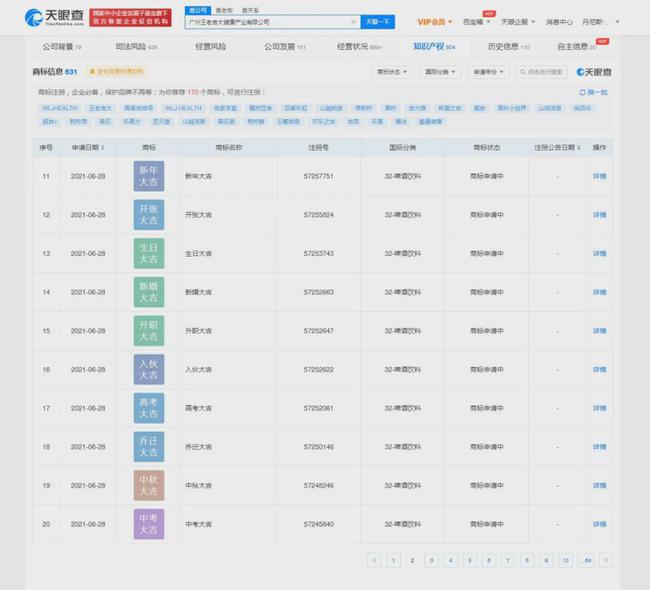Viewport: 650px width, 590px height.
Task: Expand the 商标状态 filter dropdown
Action: 391,72
